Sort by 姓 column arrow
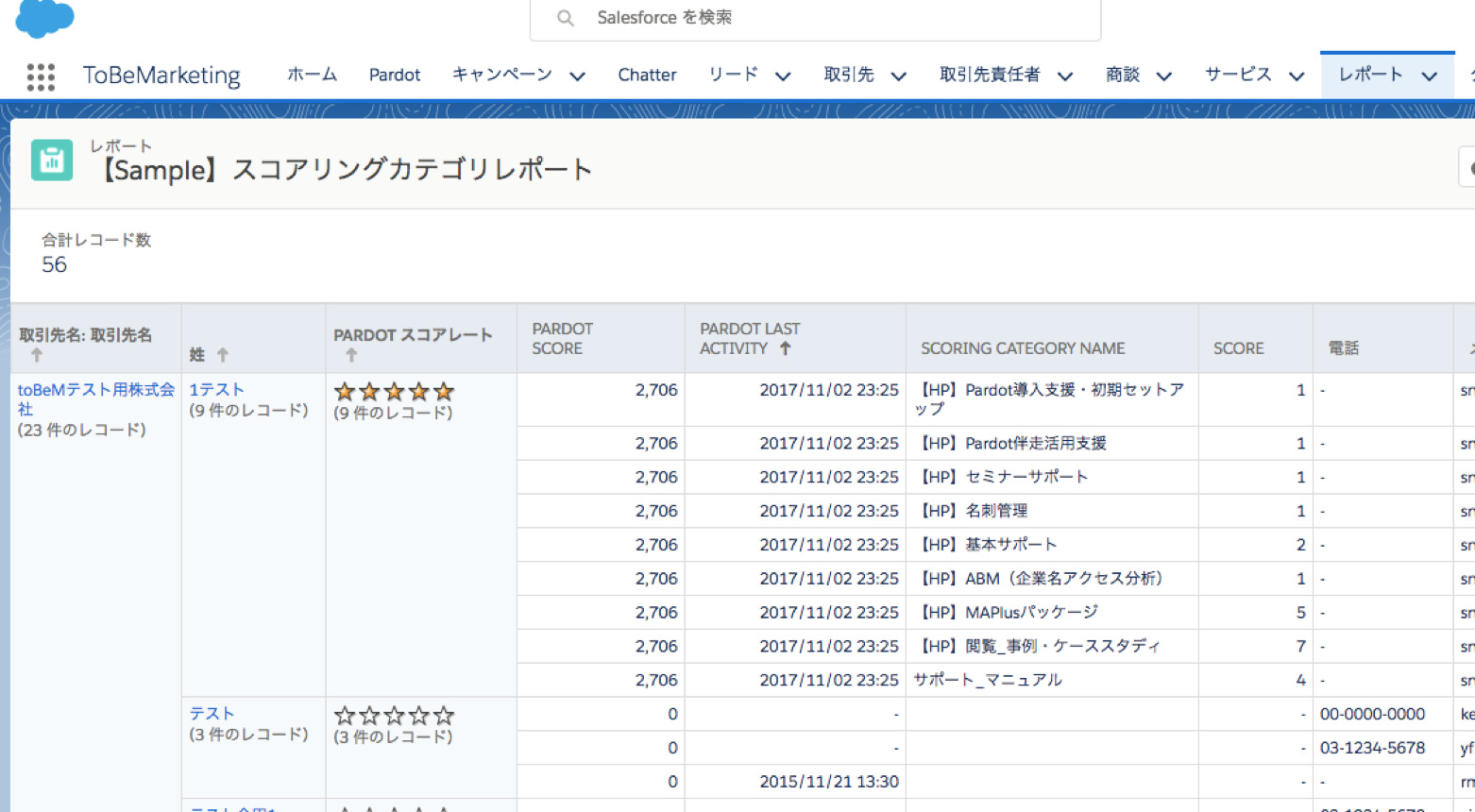The image size is (1475, 812). 223,355
